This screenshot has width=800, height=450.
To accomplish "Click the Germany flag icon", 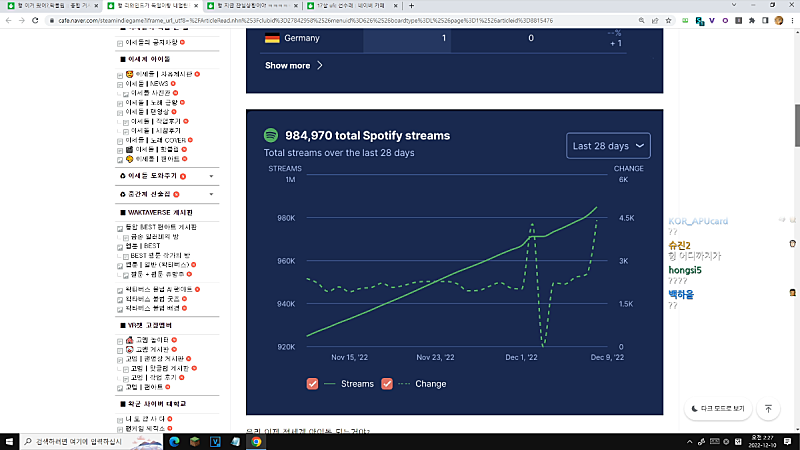I will 272,38.
